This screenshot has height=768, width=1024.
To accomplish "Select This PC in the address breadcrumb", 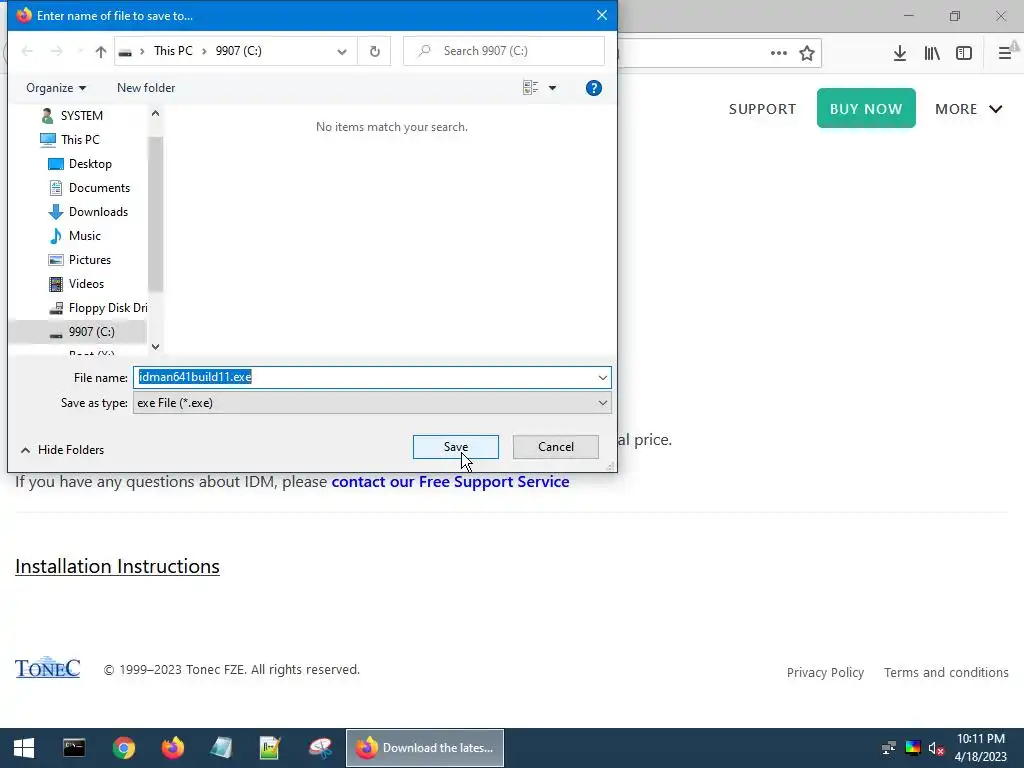I will pyautogui.click(x=173, y=51).
